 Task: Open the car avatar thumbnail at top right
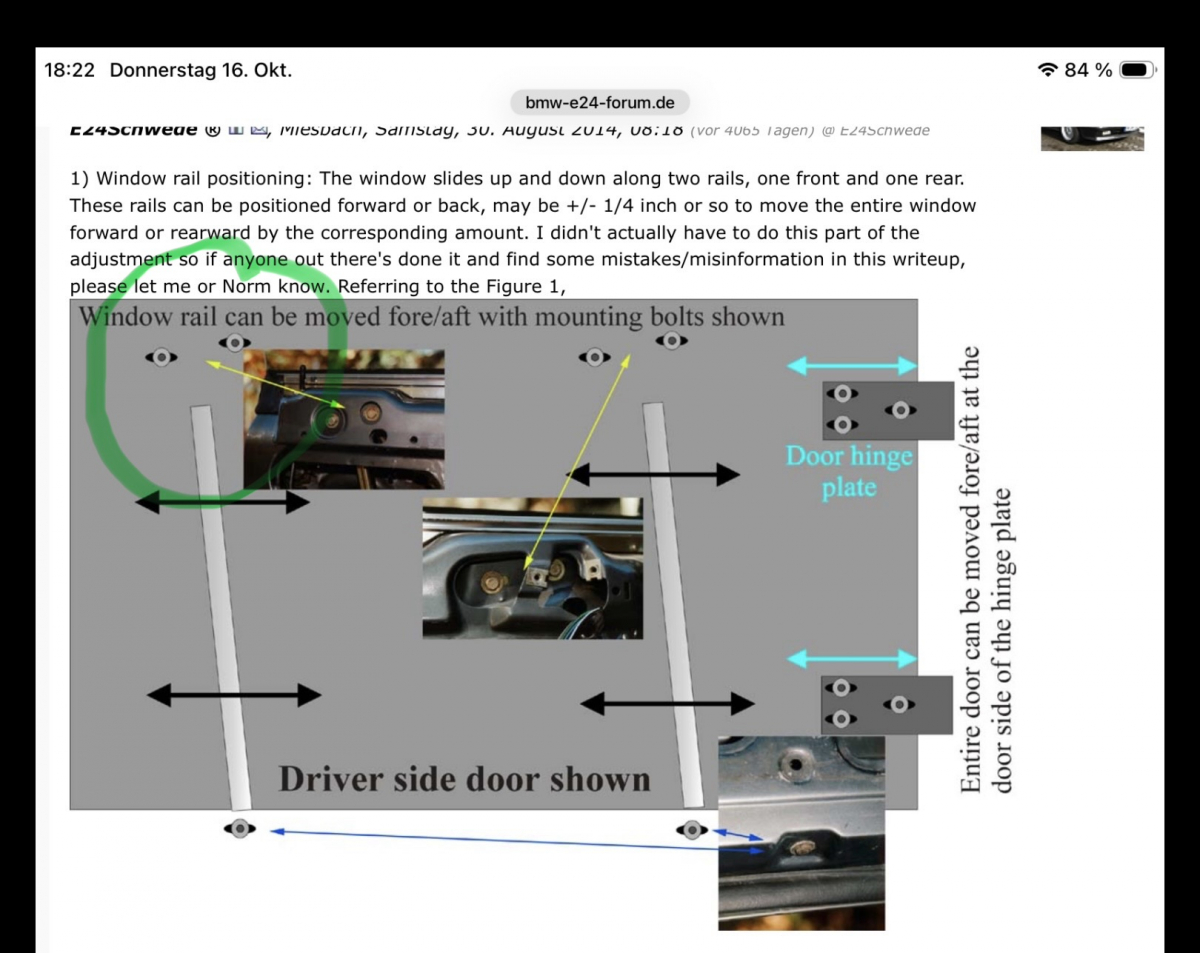pos(1092,137)
